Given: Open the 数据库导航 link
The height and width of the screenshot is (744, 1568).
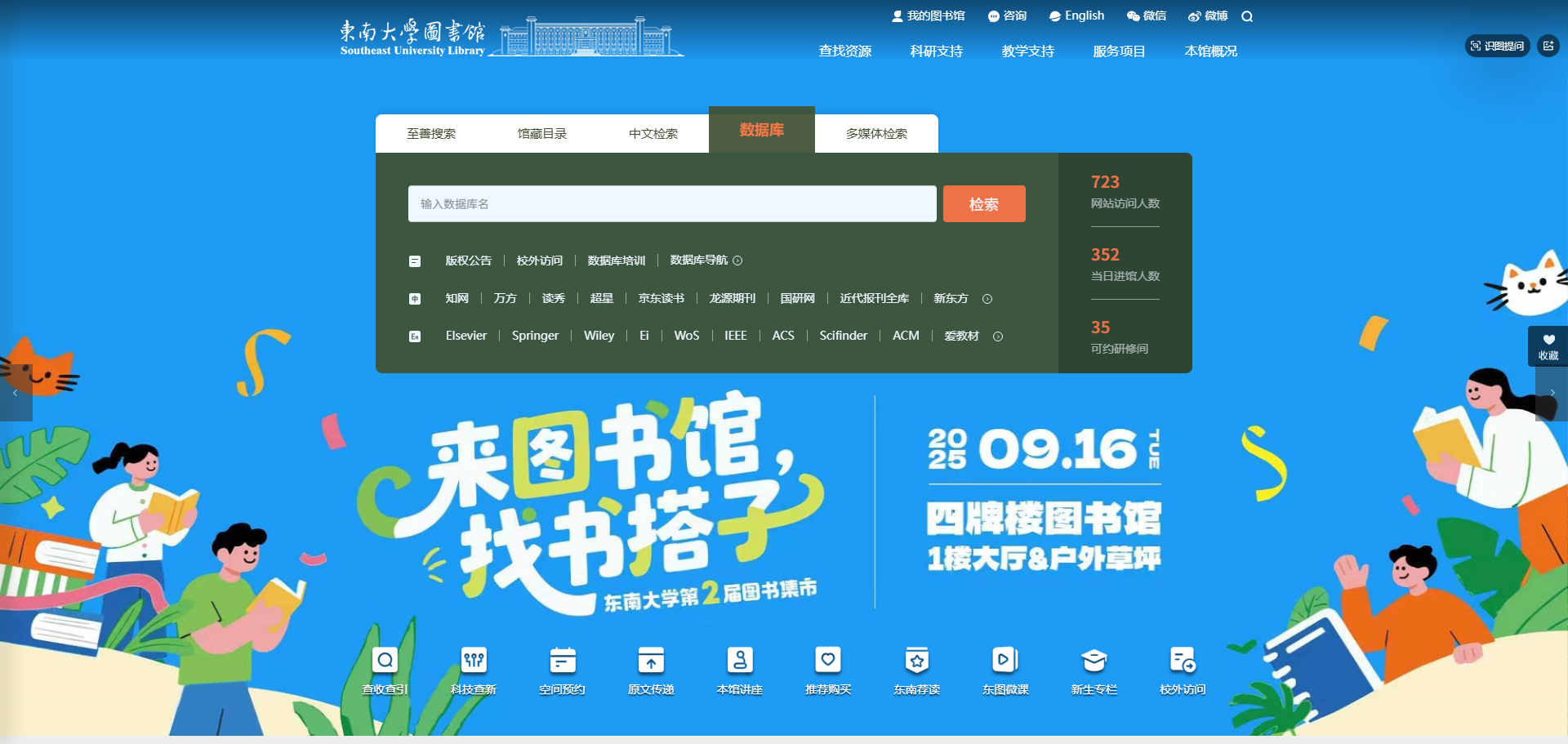Looking at the screenshot, I should click(x=698, y=261).
